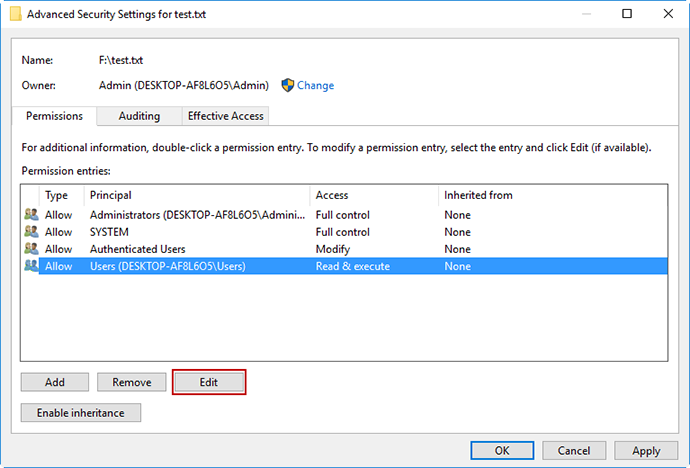Edit the selected permission entry
This screenshot has width=690, height=468.
click(x=209, y=382)
